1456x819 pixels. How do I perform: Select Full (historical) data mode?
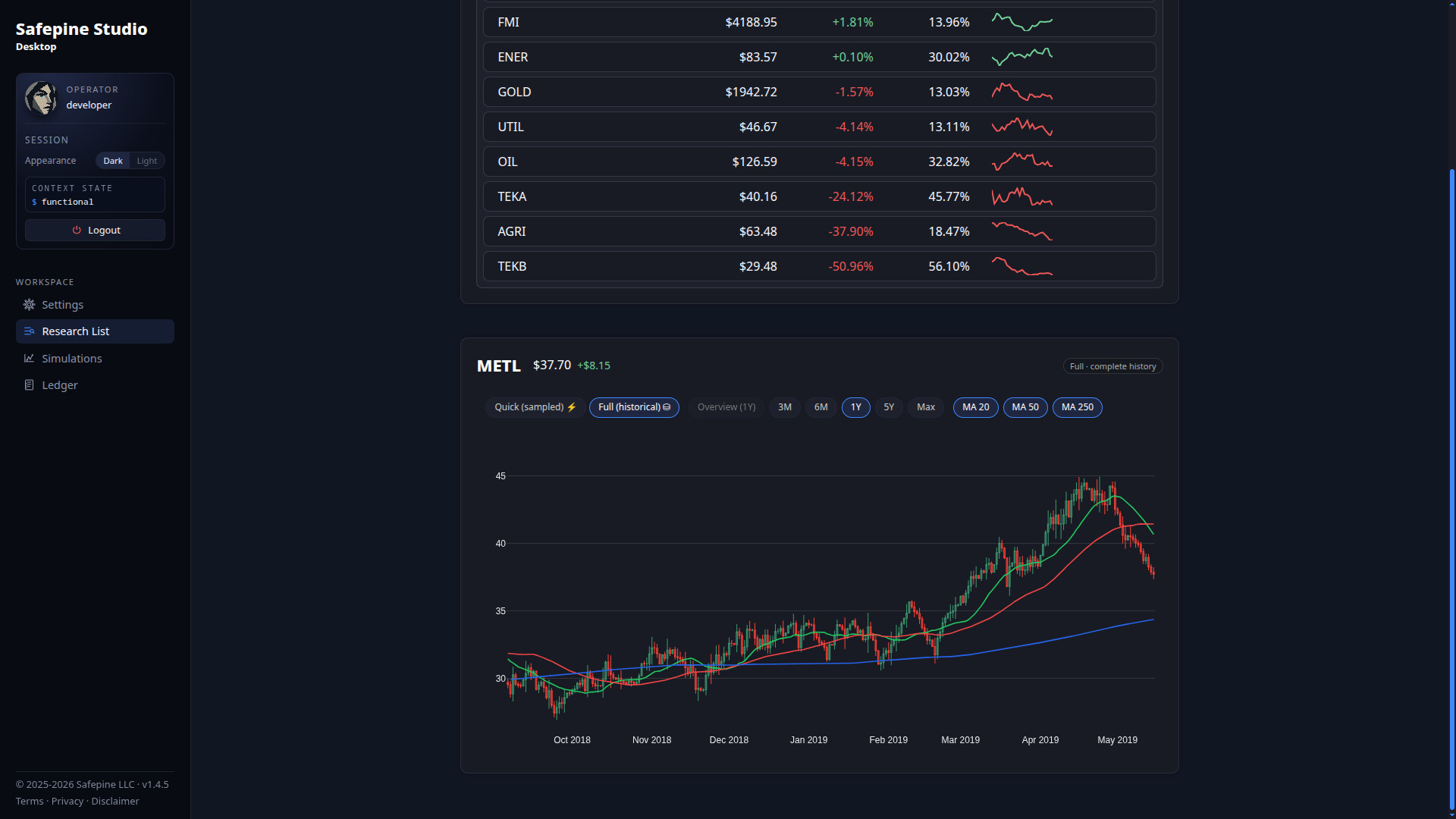tap(634, 407)
